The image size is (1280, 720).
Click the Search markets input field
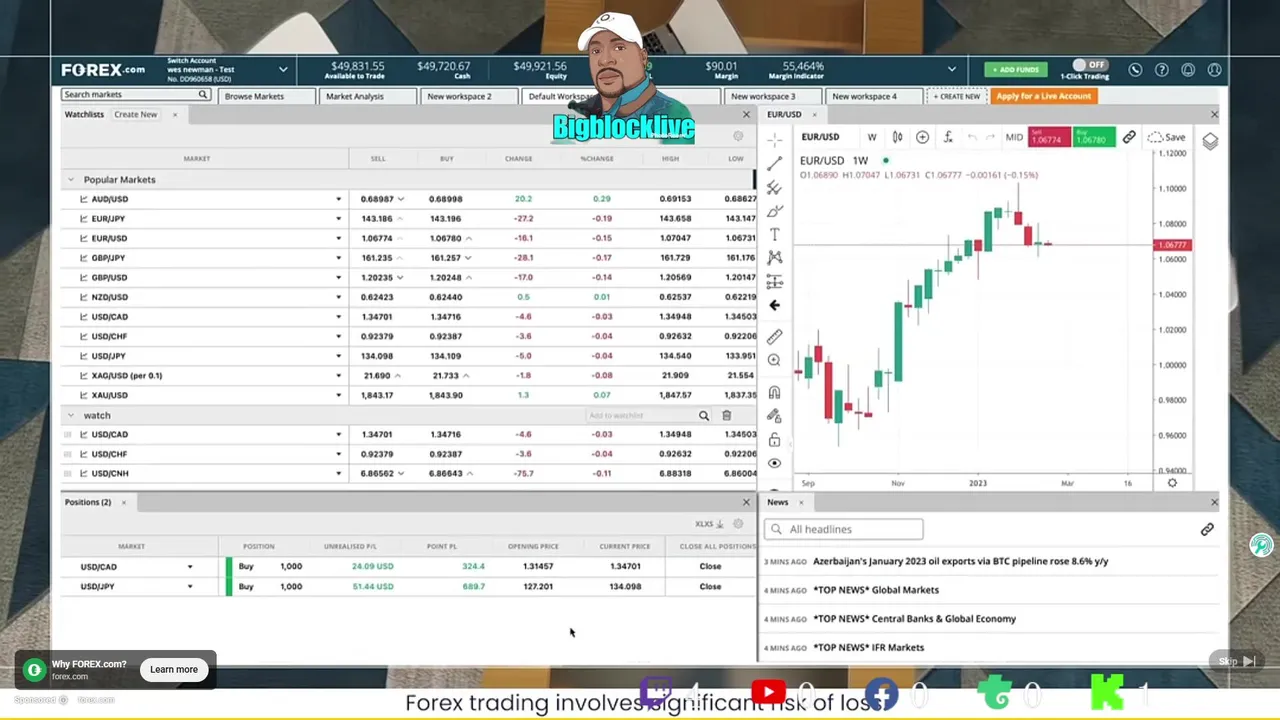point(136,95)
